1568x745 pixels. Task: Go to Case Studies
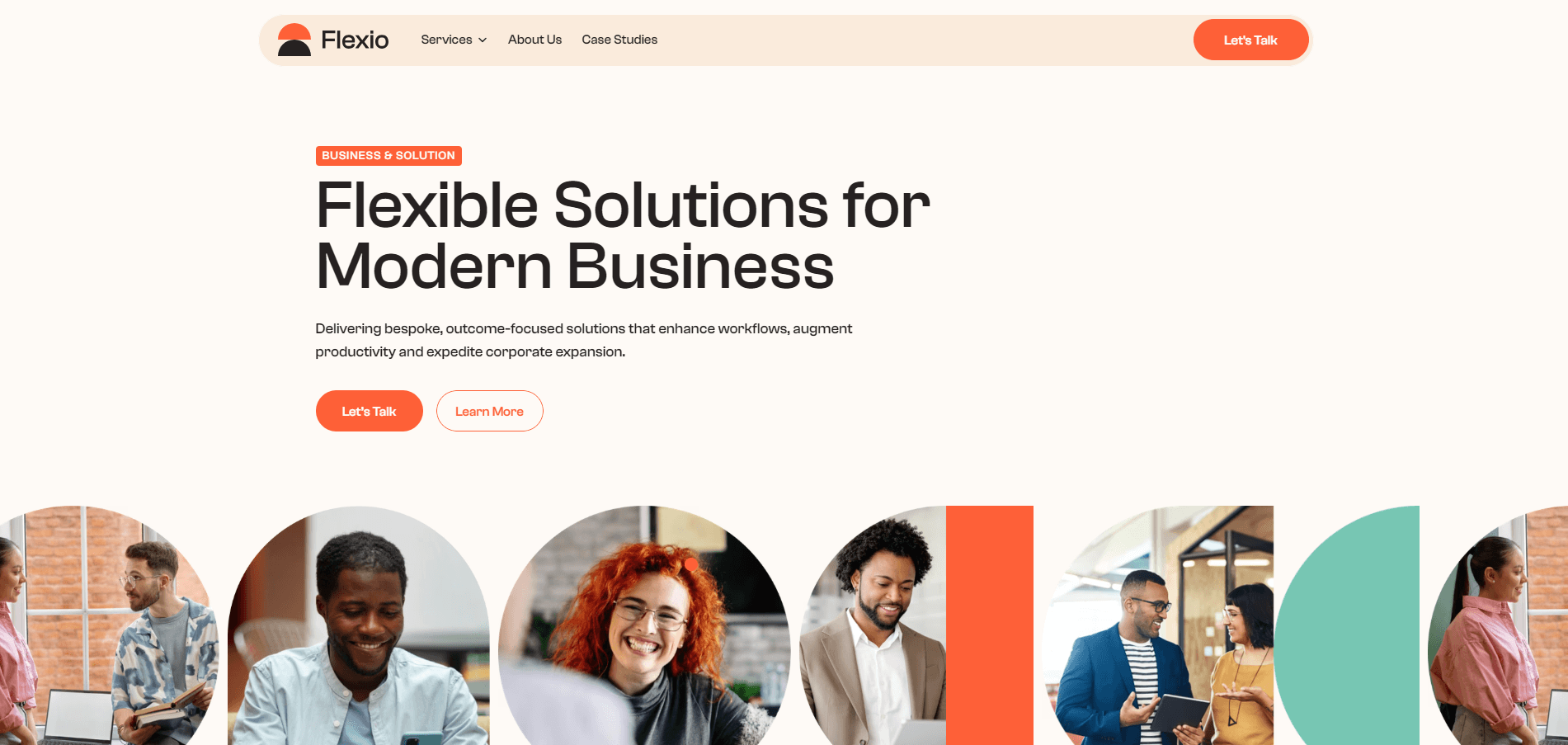[619, 40]
